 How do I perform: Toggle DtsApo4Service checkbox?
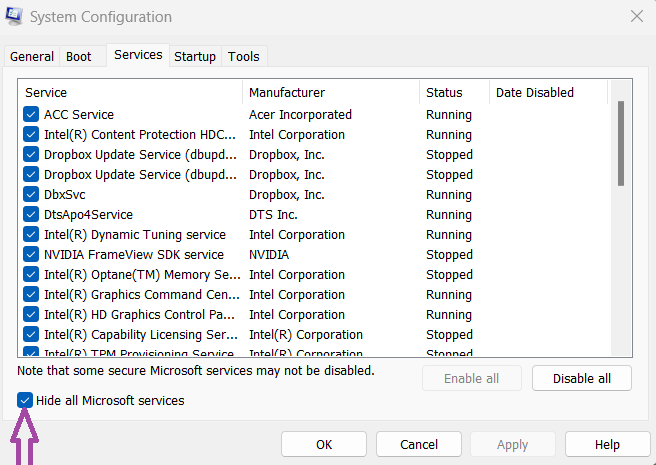(31, 215)
